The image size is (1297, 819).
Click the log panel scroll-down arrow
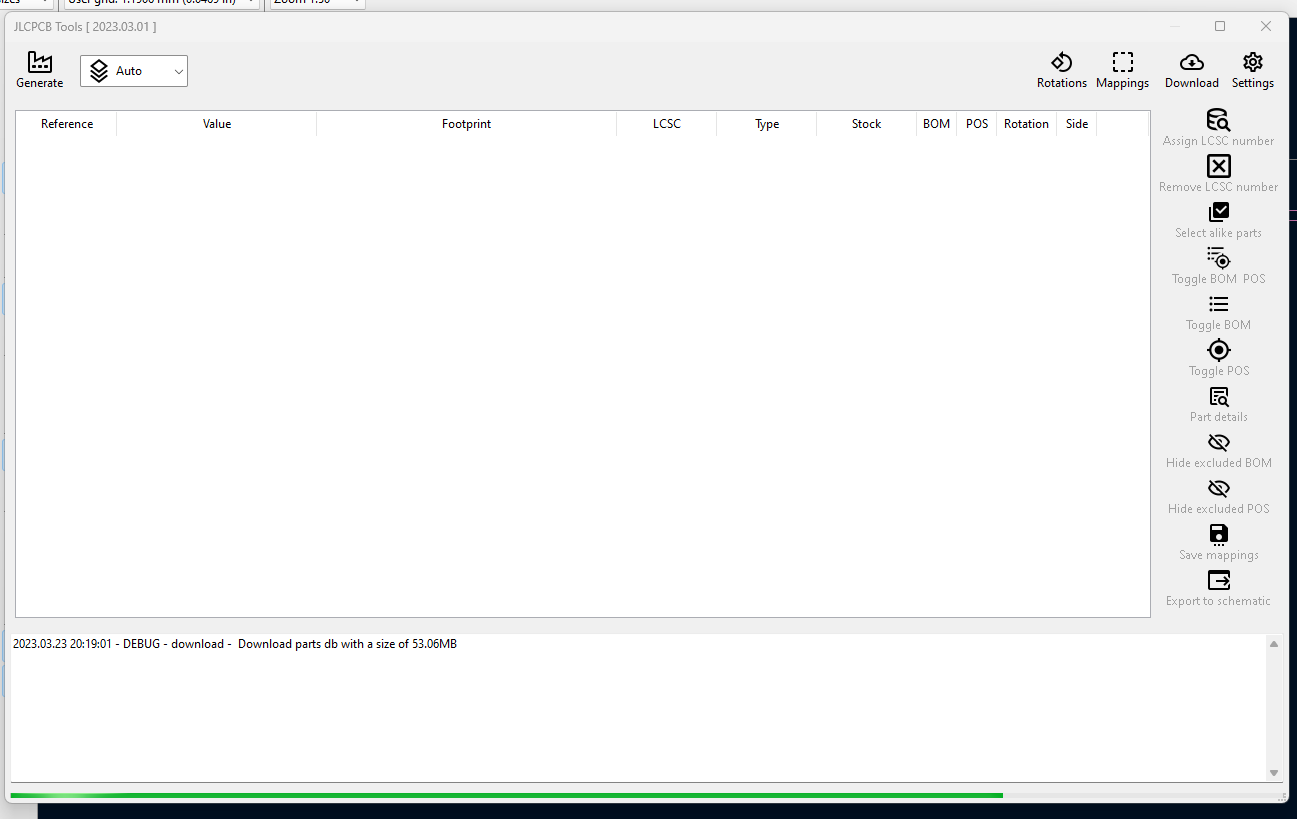tap(1274, 773)
